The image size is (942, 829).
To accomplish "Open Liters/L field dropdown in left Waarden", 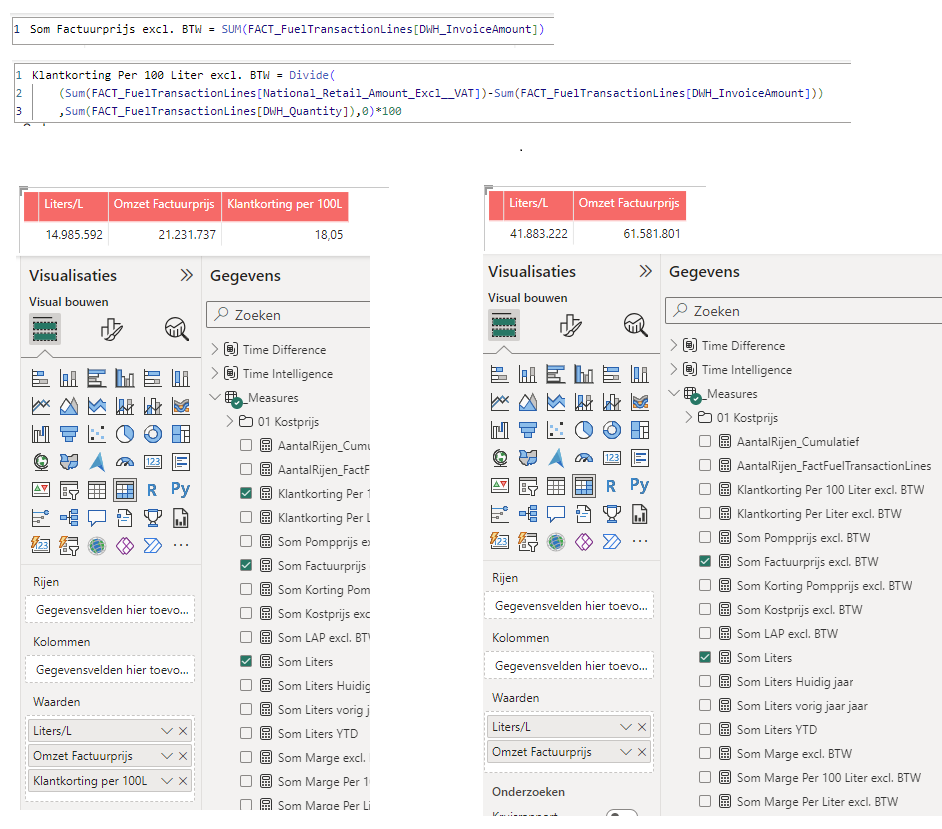I will (167, 731).
